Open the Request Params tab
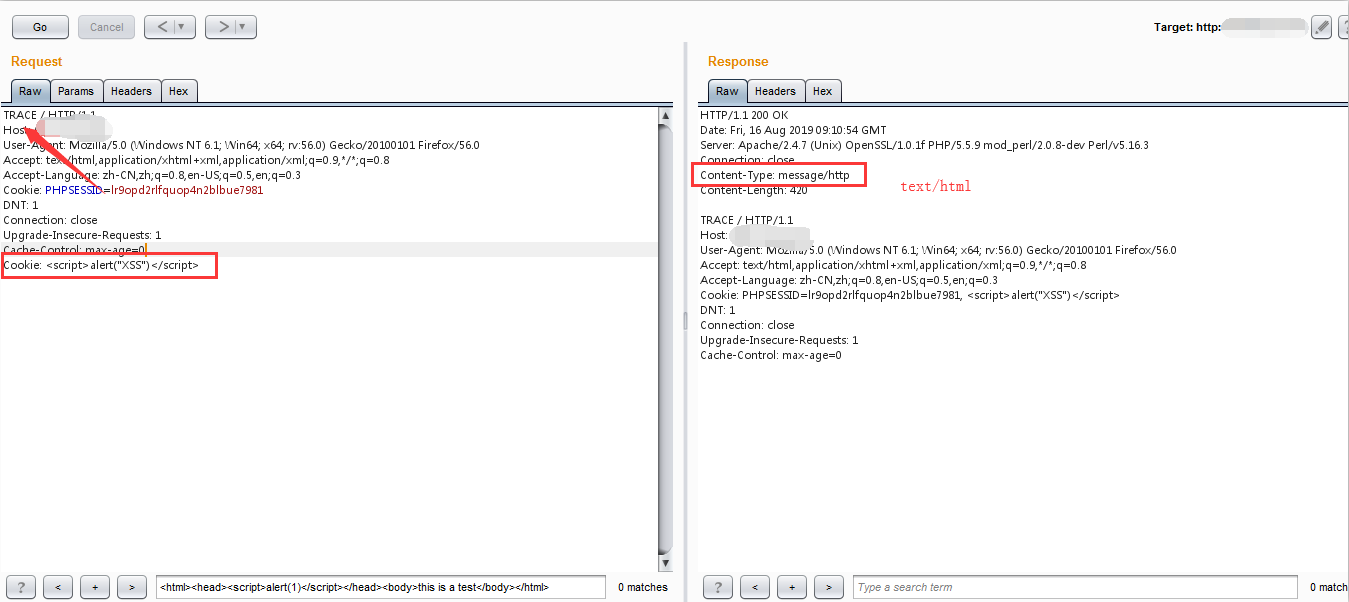 point(76,91)
